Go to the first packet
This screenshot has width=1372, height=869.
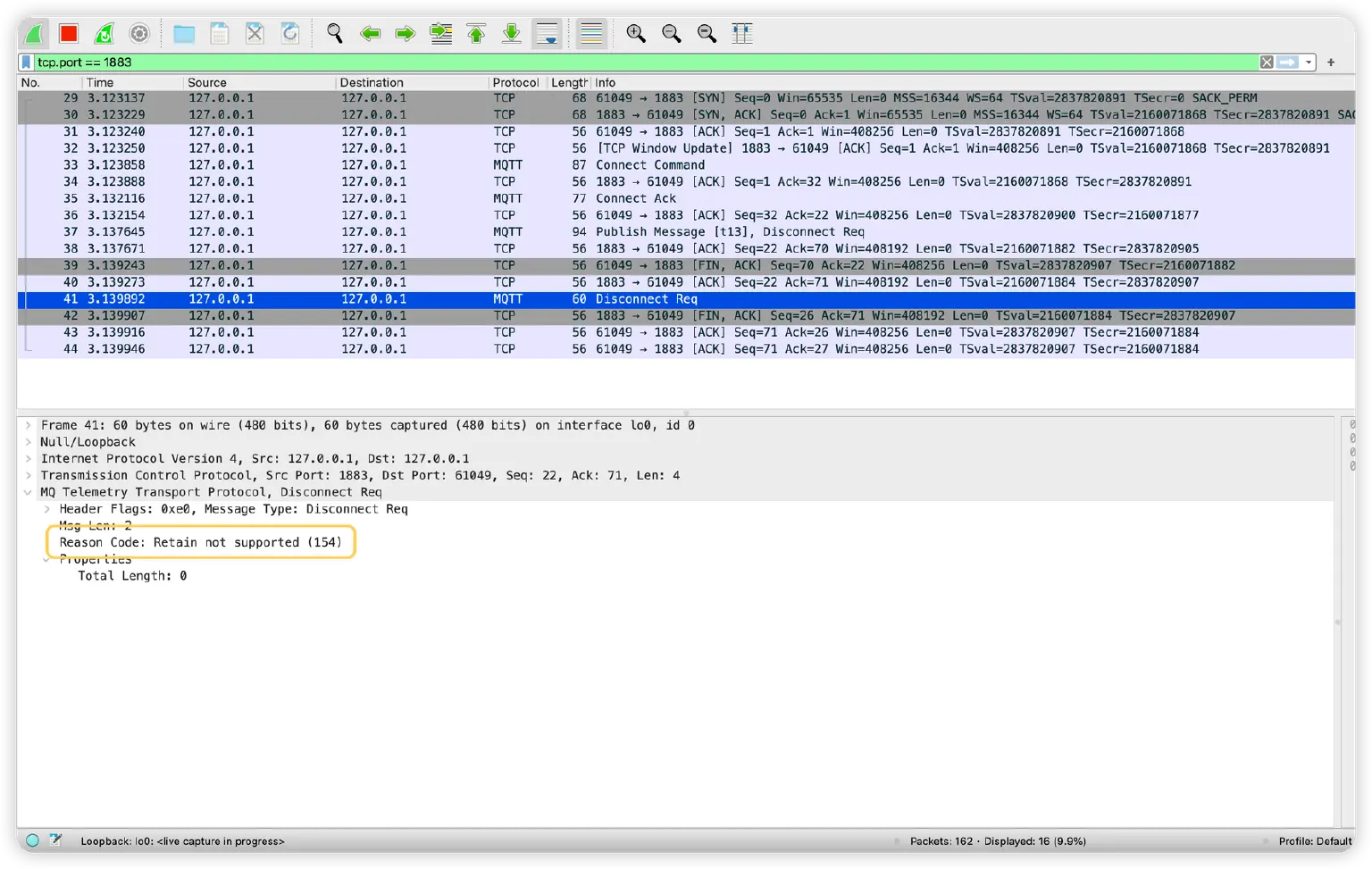coord(476,33)
